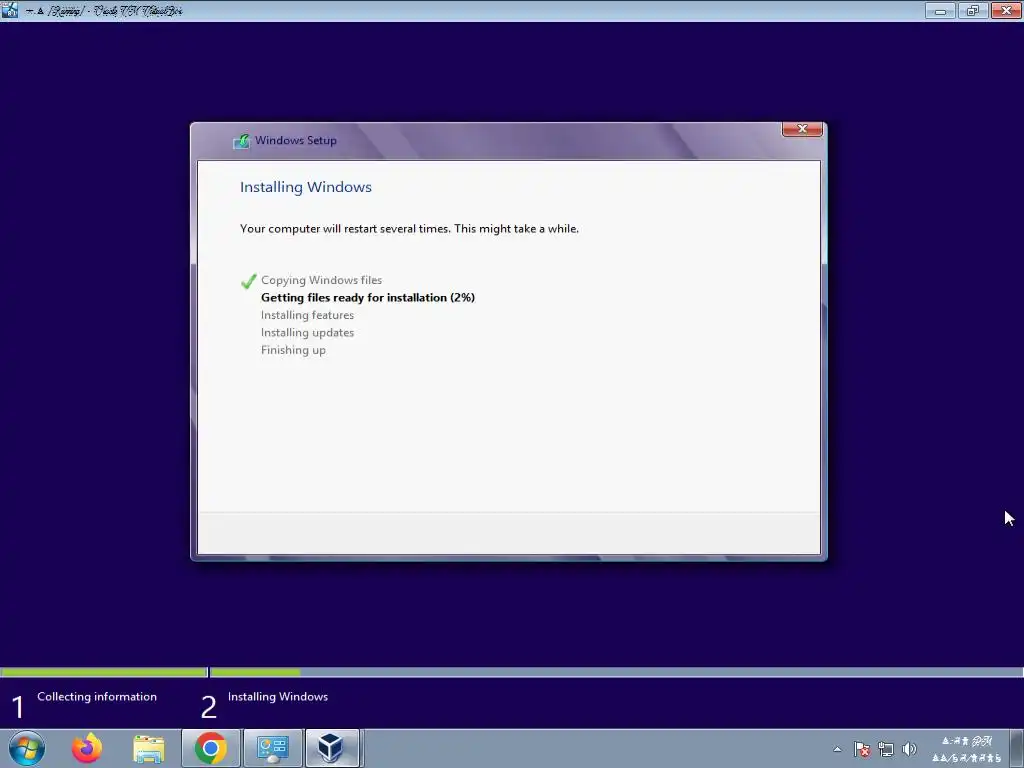
Task: Click 'Your computer will restart several times' message
Action: click(x=409, y=229)
